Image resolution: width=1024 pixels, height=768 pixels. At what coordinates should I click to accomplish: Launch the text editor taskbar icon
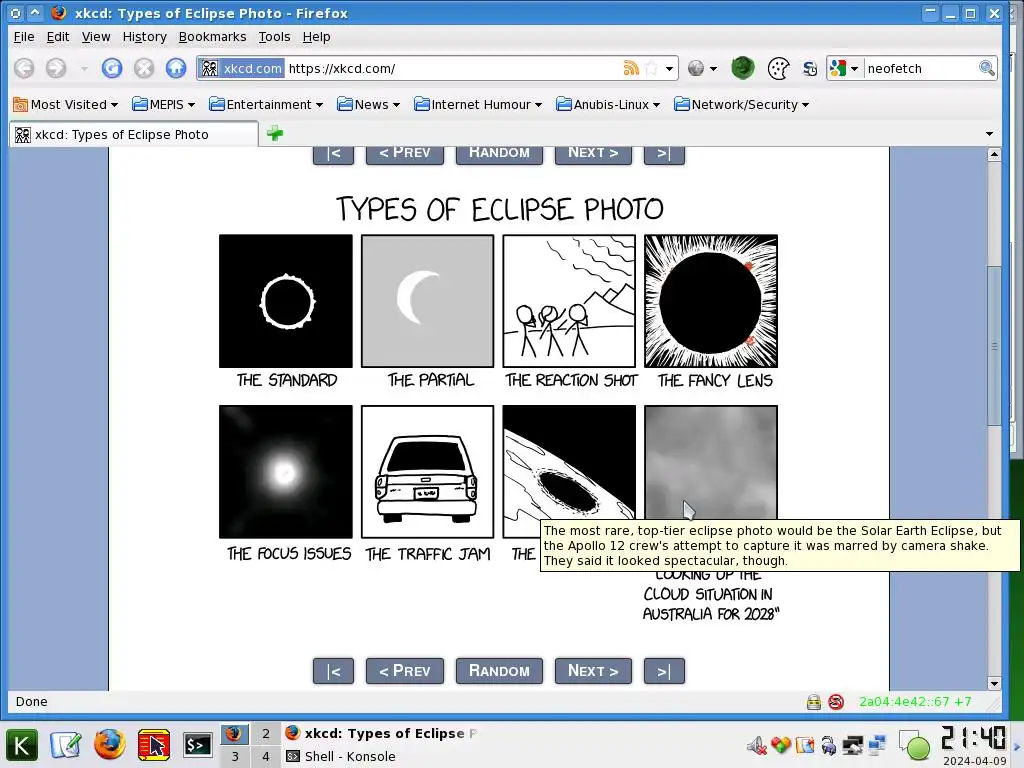[66, 745]
